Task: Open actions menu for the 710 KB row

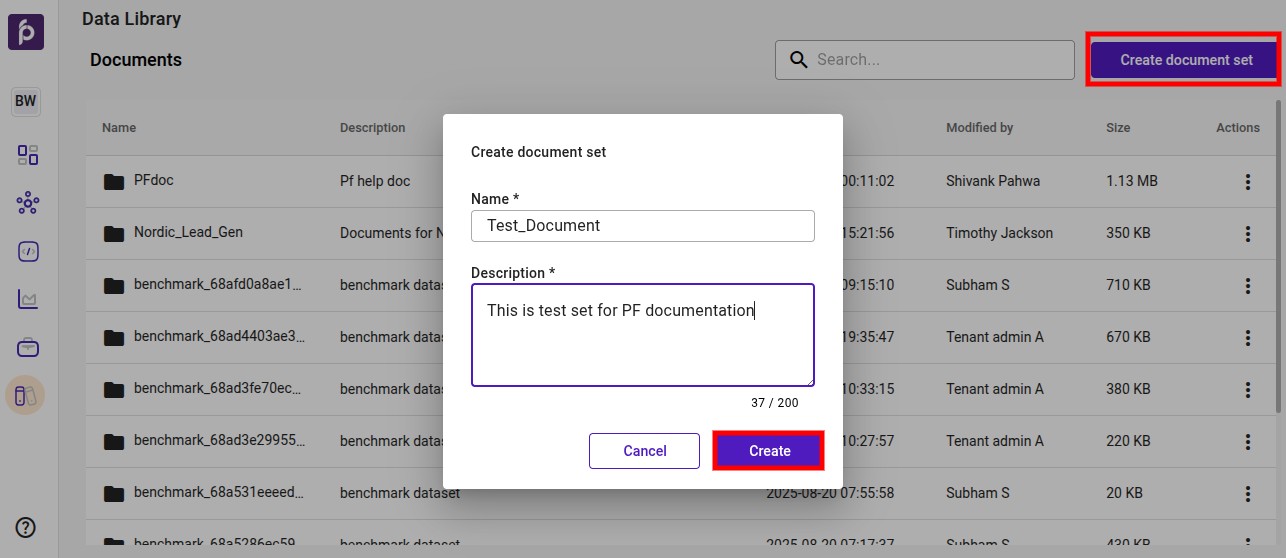Action: (1247, 286)
